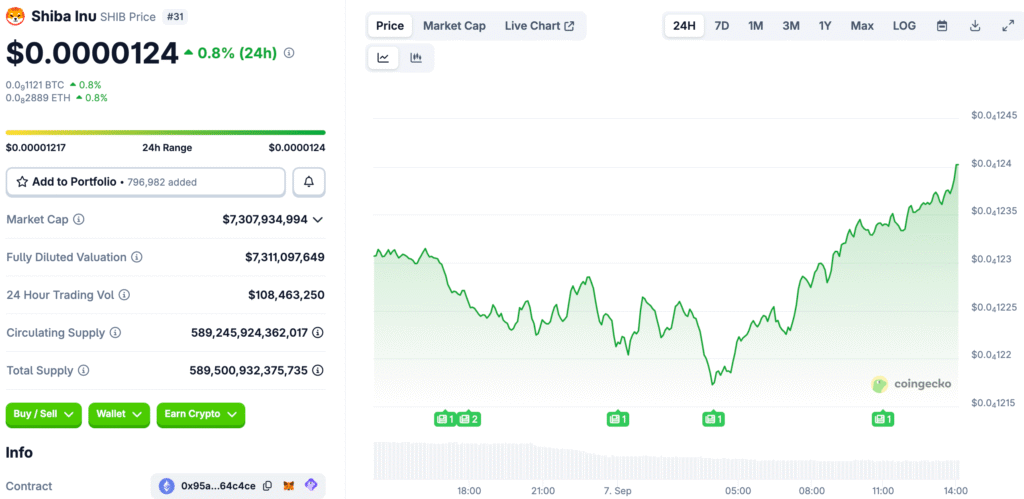Switch to line chart view

pyautogui.click(x=383, y=58)
